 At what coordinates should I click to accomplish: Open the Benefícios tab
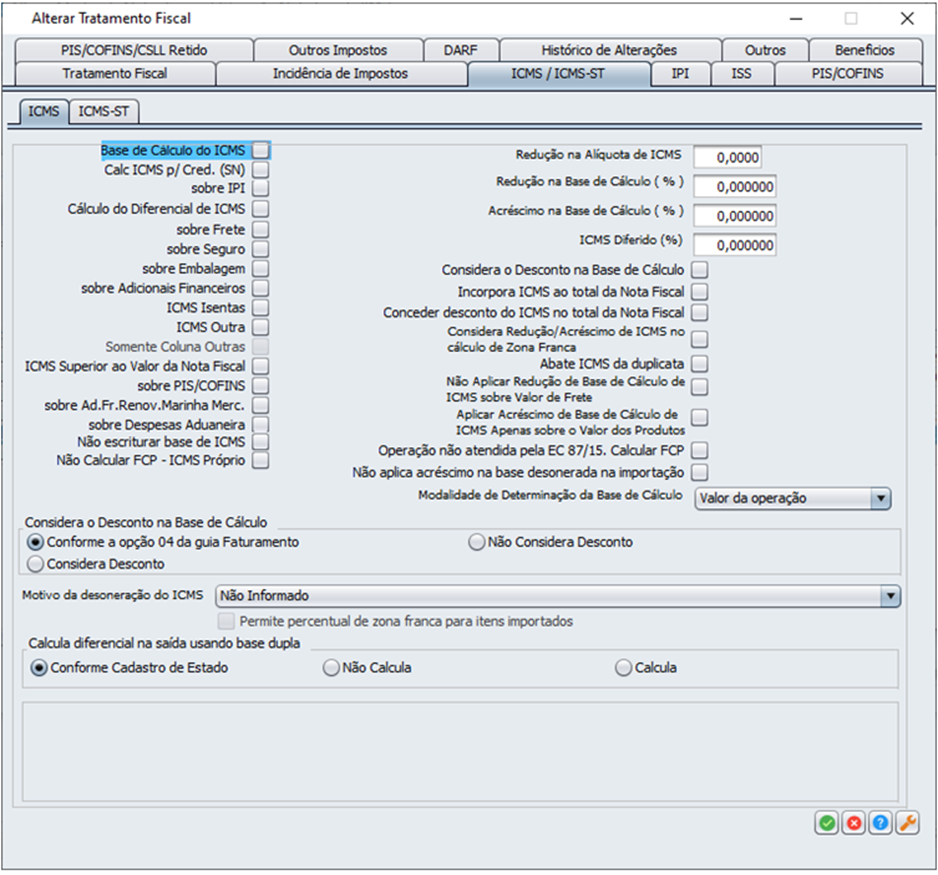[x=865, y=50]
